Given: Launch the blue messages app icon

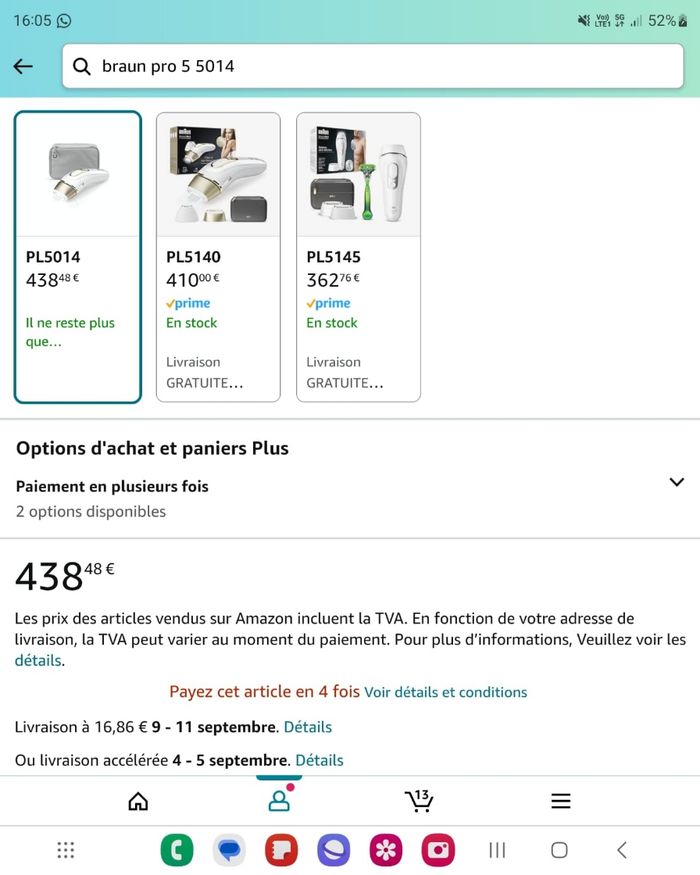Looking at the screenshot, I should coord(229,850).
